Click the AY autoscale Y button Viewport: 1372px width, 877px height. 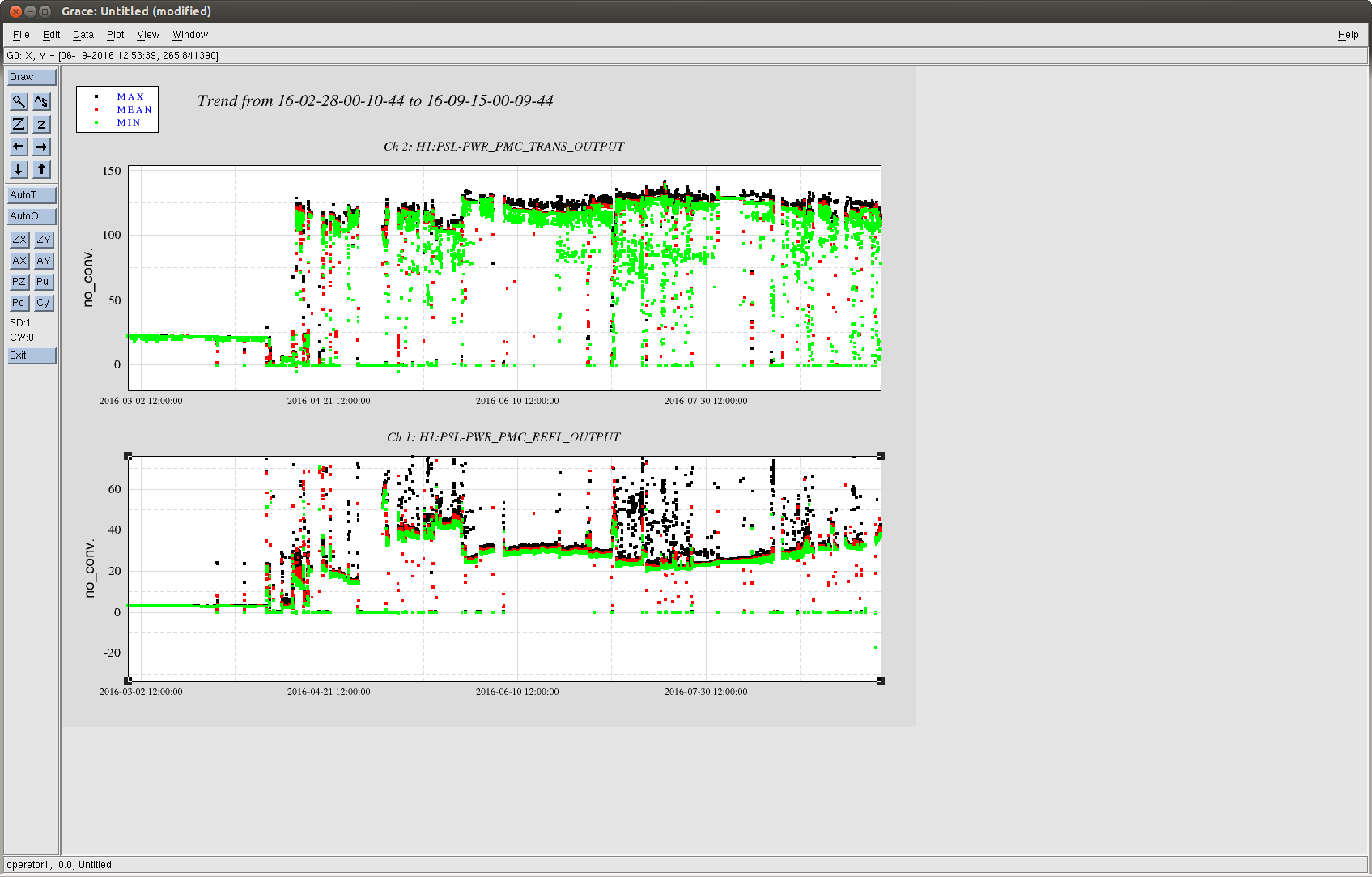[x=44, y=261]
